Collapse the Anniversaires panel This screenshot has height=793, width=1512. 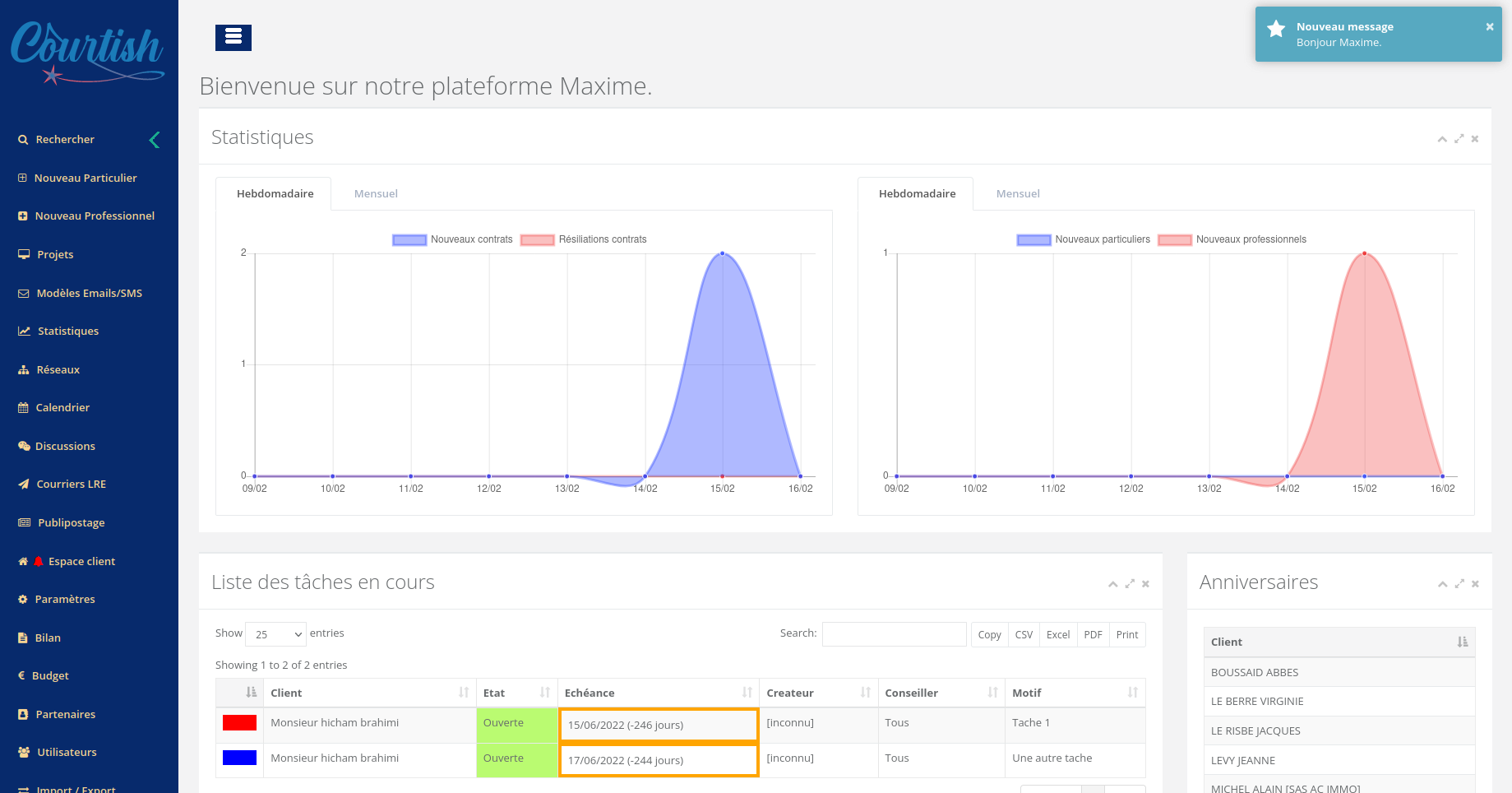[1442, 584]
